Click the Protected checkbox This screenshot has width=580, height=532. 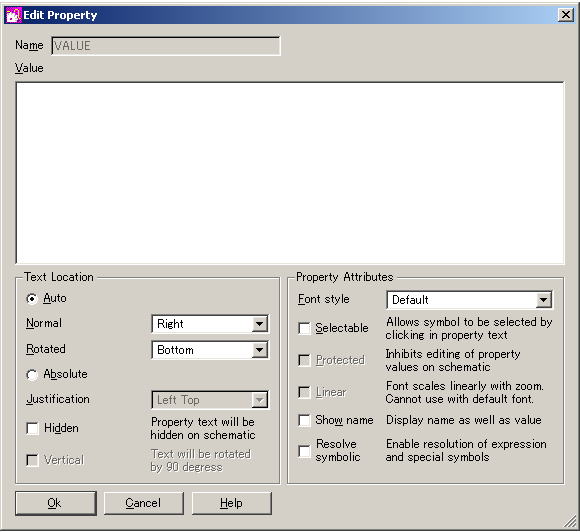click(304, 360)
